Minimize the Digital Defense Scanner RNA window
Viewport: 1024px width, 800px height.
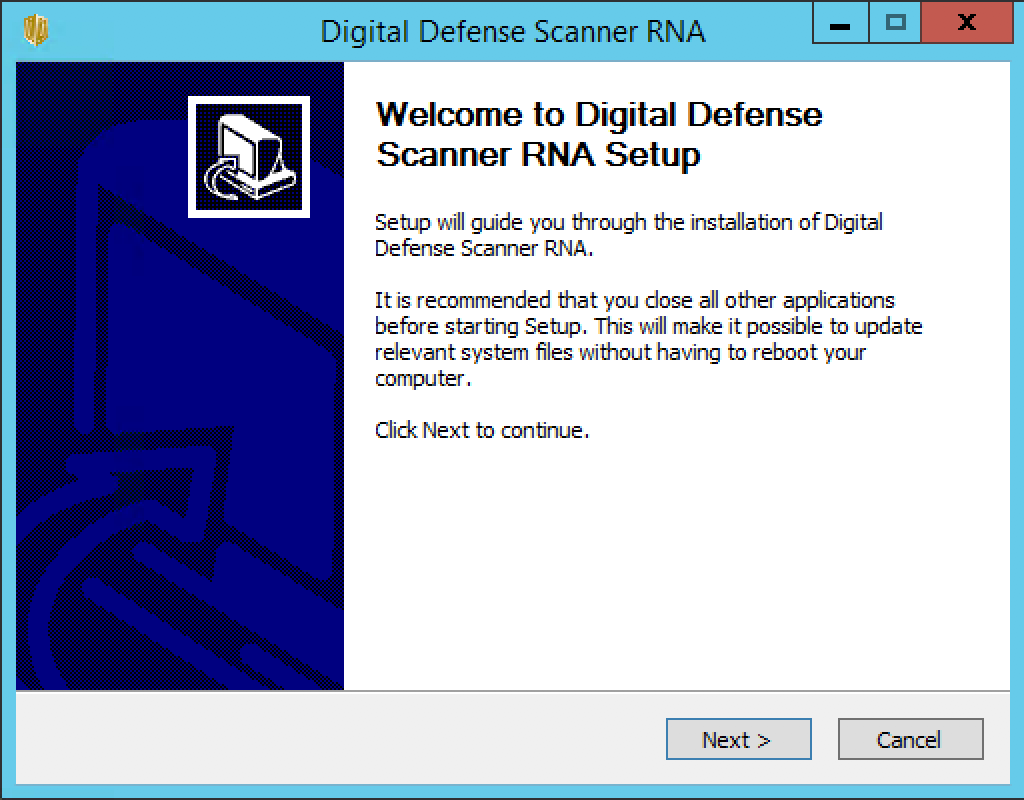840,23
